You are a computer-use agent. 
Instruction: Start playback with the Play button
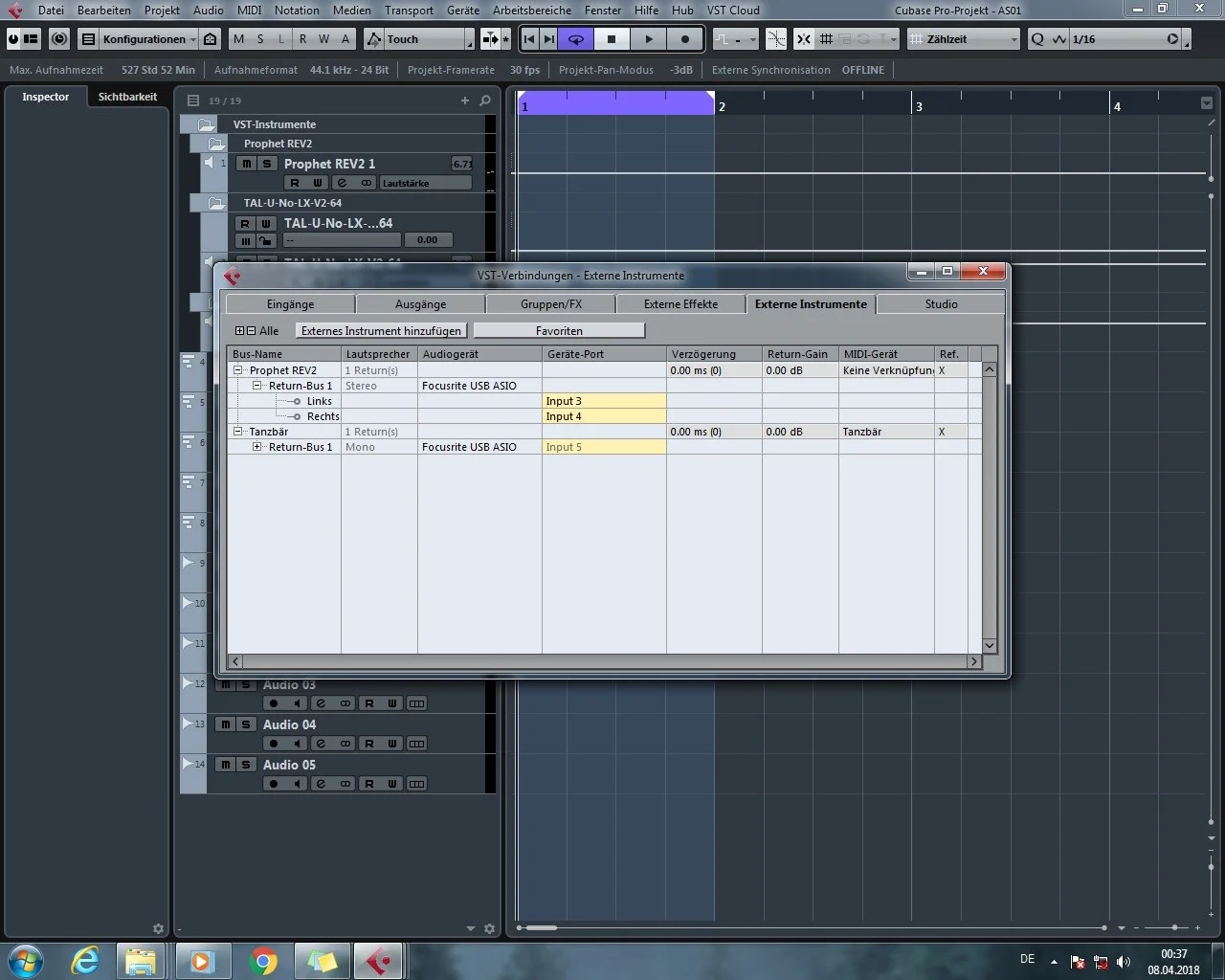point(649,39)
